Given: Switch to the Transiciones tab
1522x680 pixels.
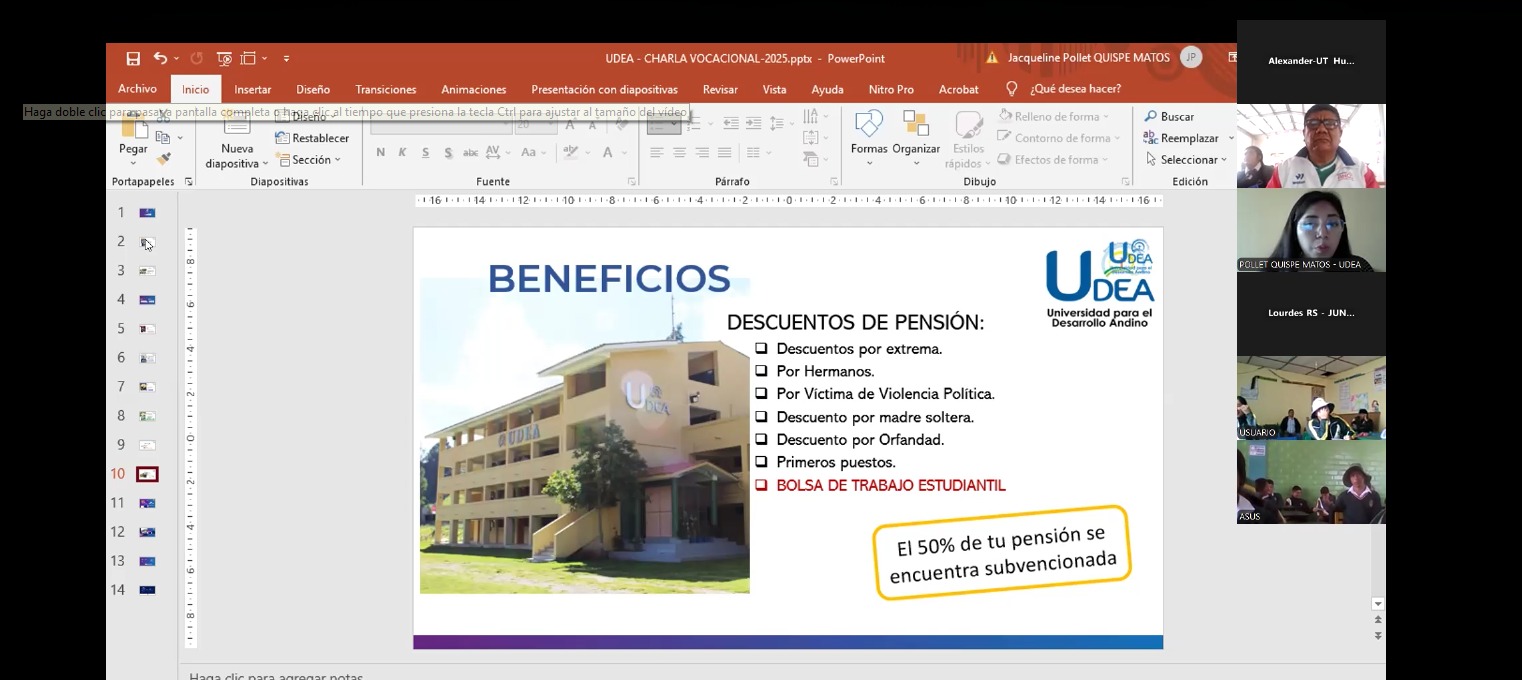Looking at the screenshot, I should [x=385, y=90].
